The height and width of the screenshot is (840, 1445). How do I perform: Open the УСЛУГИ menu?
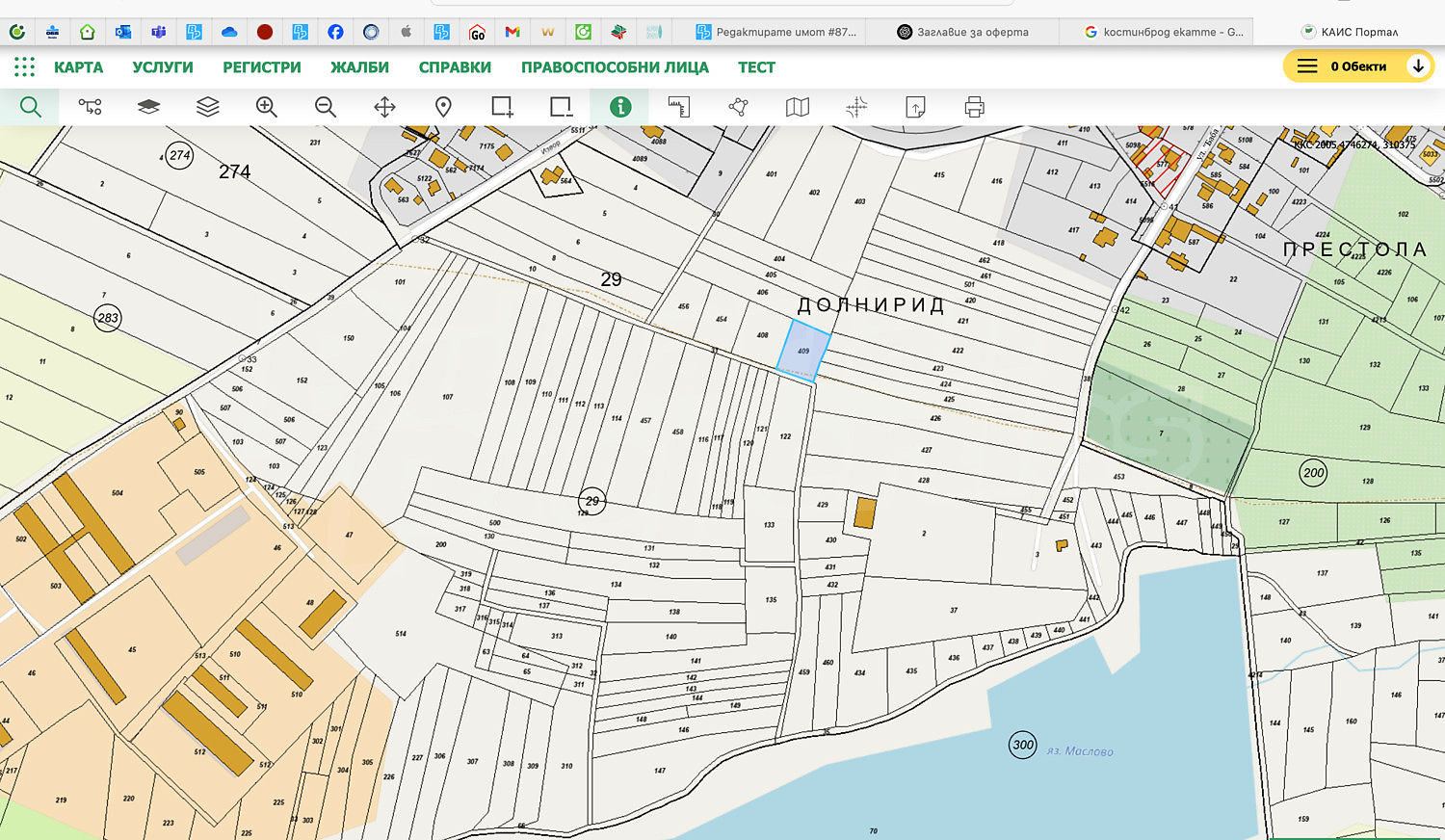(x=163, y=67)
